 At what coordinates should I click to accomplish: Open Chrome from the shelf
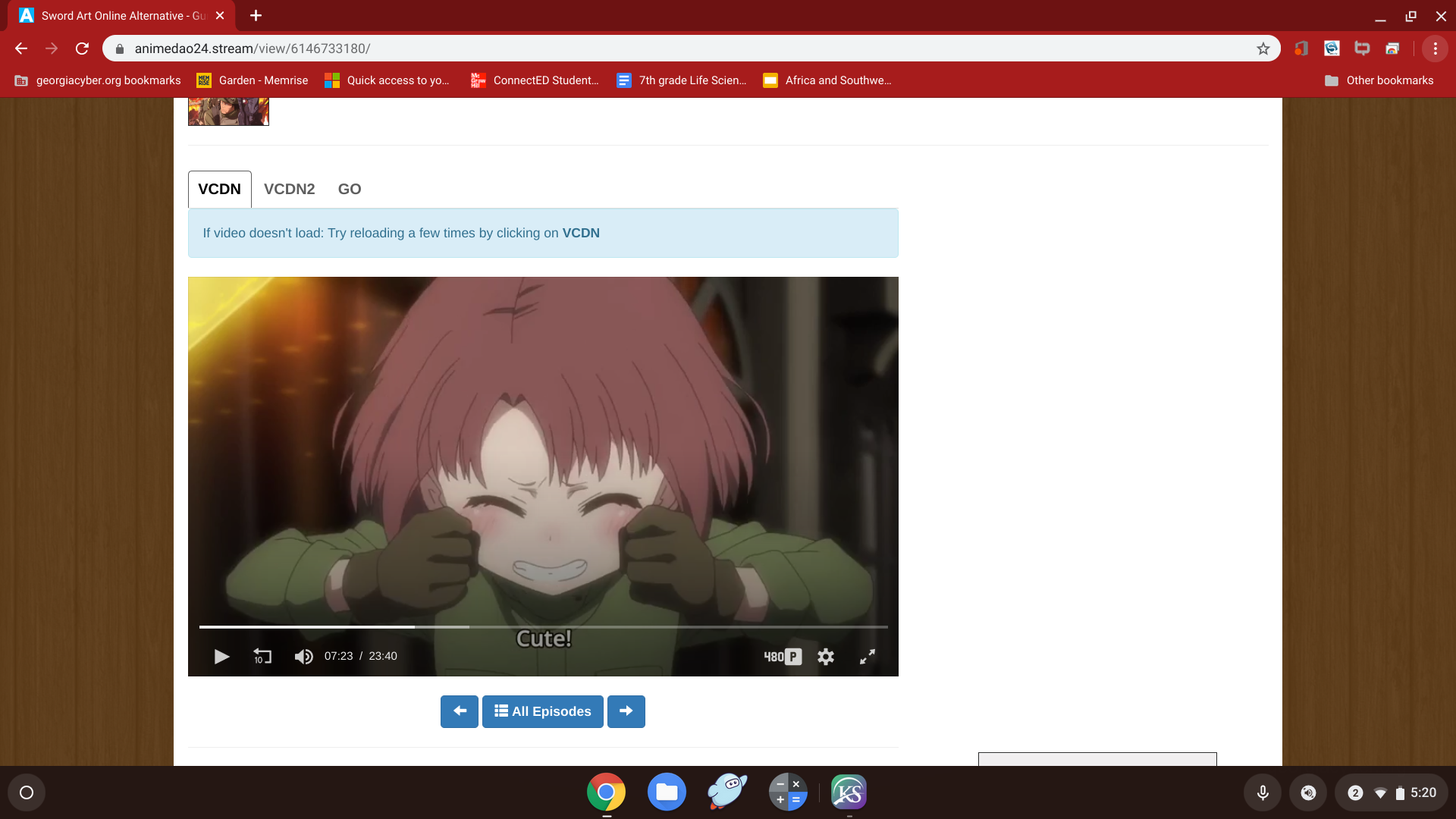pyautogui.click(x=606, y=792)
